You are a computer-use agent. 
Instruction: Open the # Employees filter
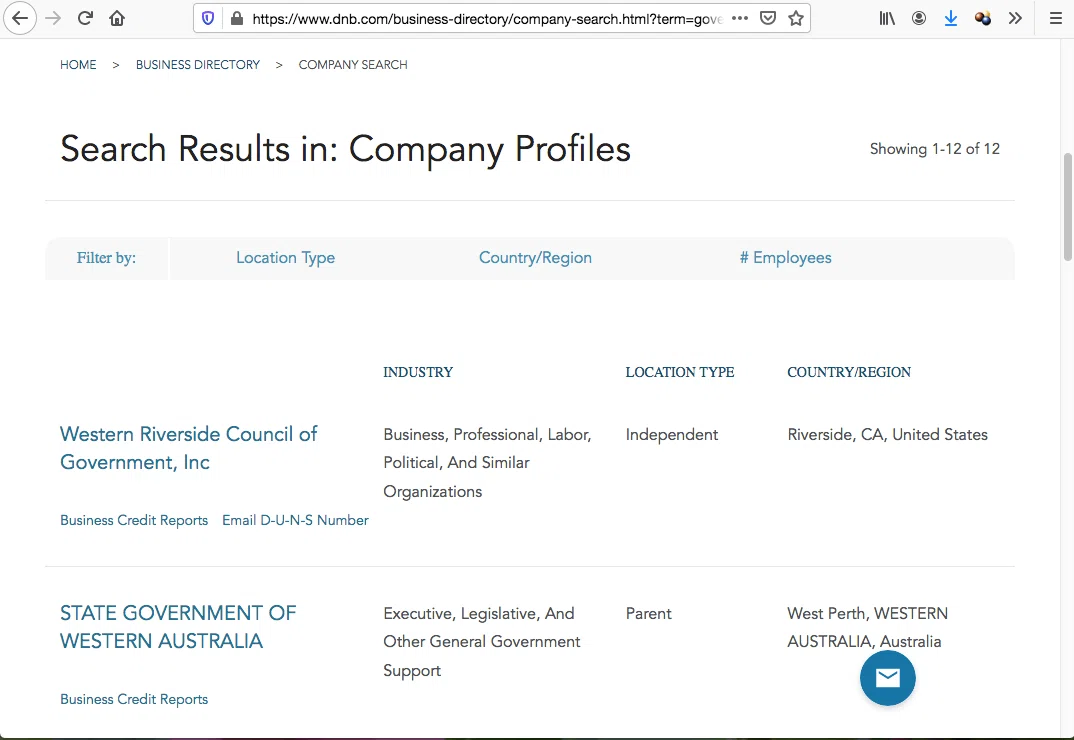[785, 258]
